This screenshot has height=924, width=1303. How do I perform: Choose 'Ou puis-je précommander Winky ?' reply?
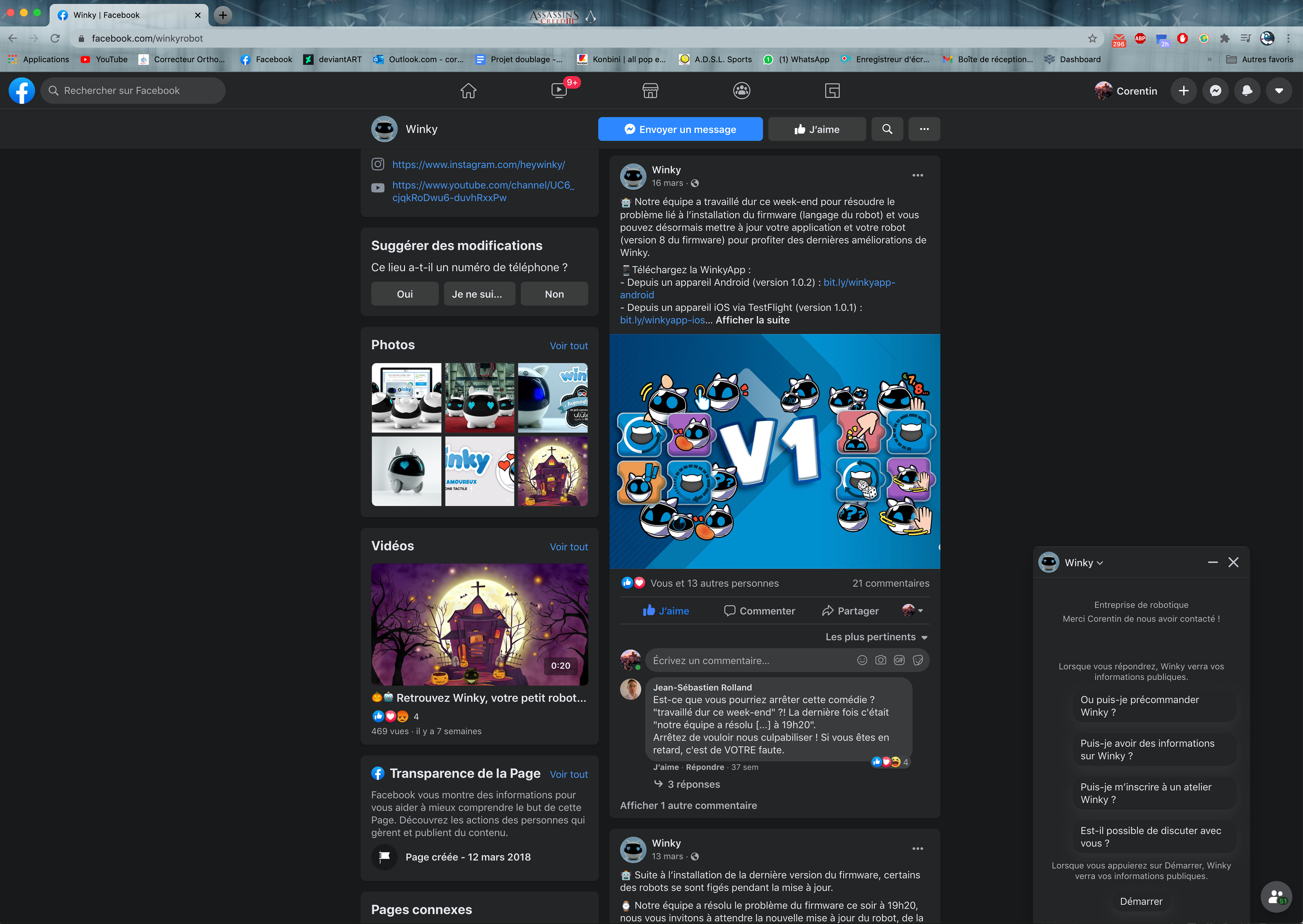pos(1154,706)
